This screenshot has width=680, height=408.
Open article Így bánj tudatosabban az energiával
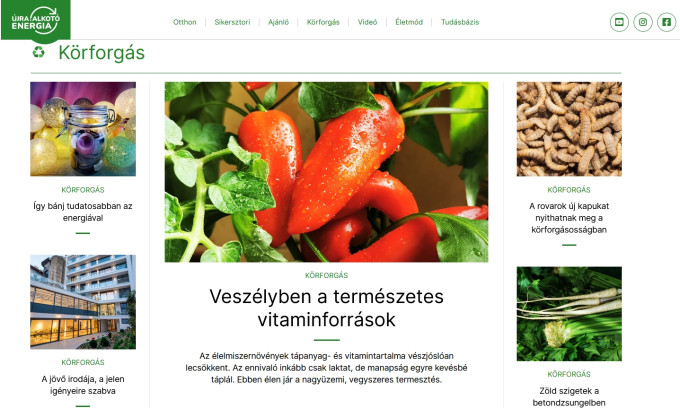(x=83, y=212)
